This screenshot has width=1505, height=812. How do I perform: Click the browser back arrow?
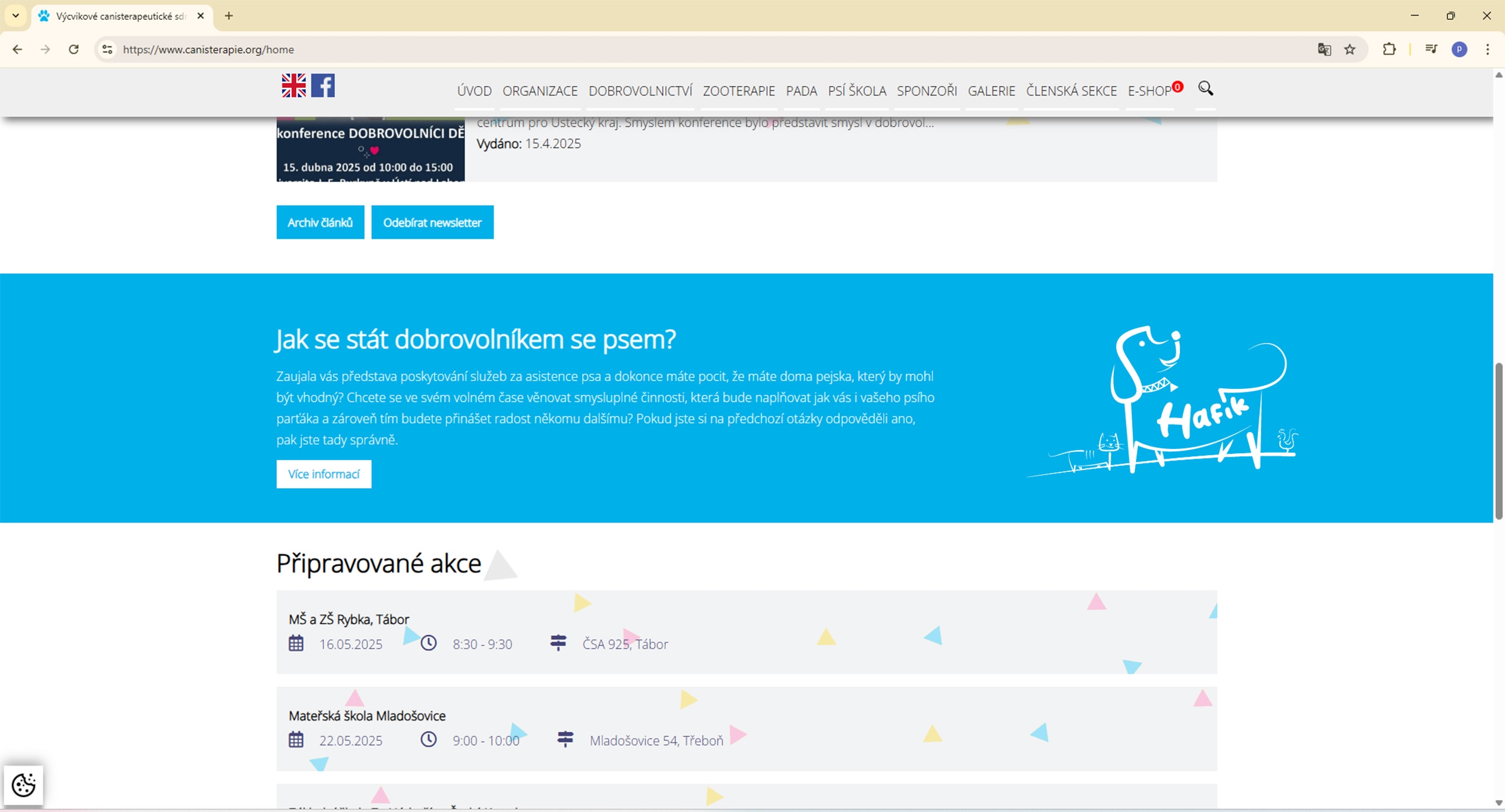[17, 49]
